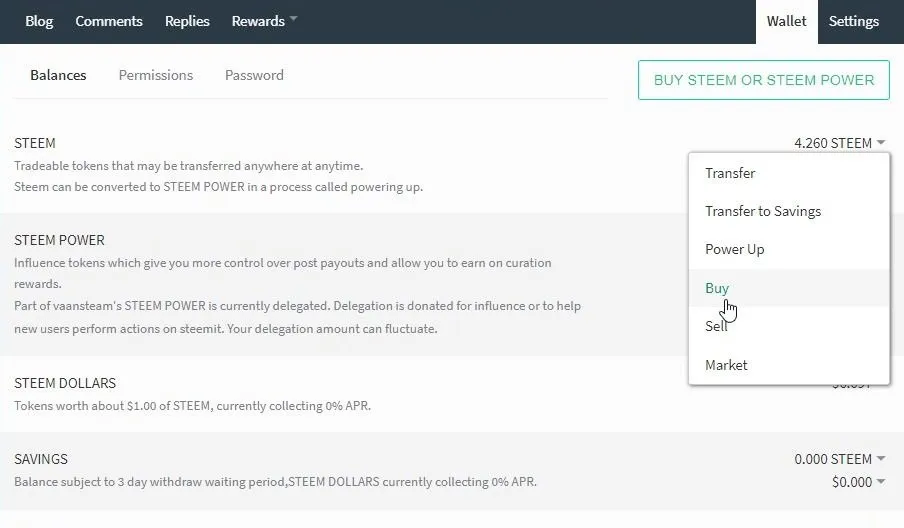The image size is (904, 528).
Task: Open the Comments section
Action: click(109, 21)
